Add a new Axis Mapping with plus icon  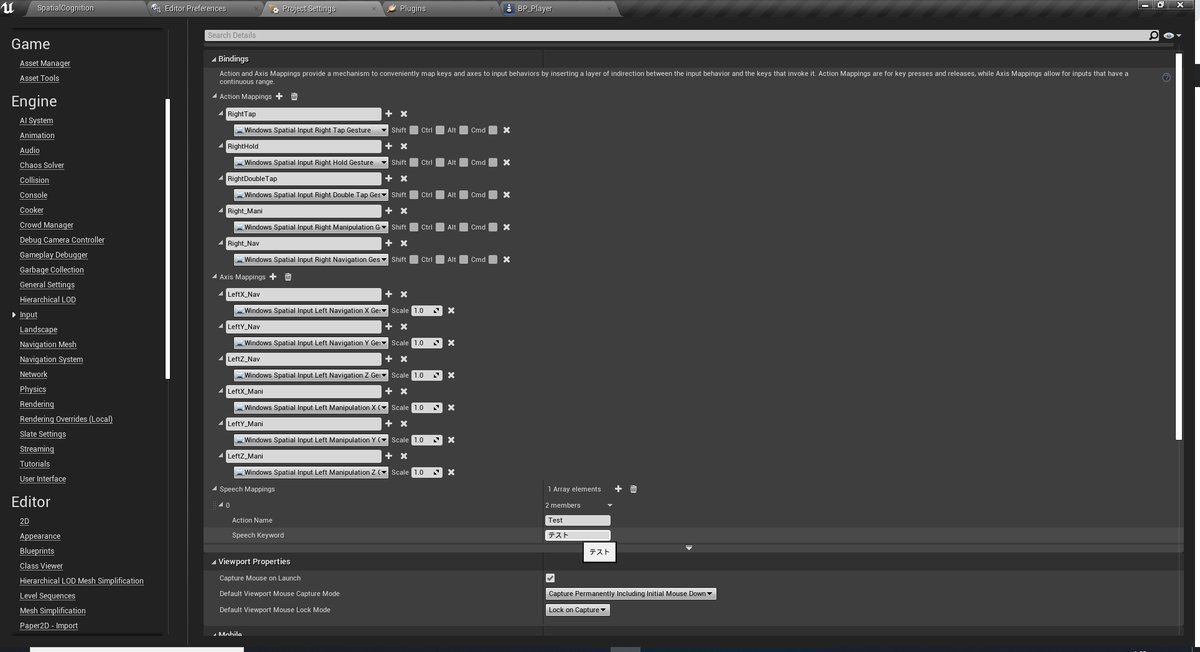[x=273, y=277]
